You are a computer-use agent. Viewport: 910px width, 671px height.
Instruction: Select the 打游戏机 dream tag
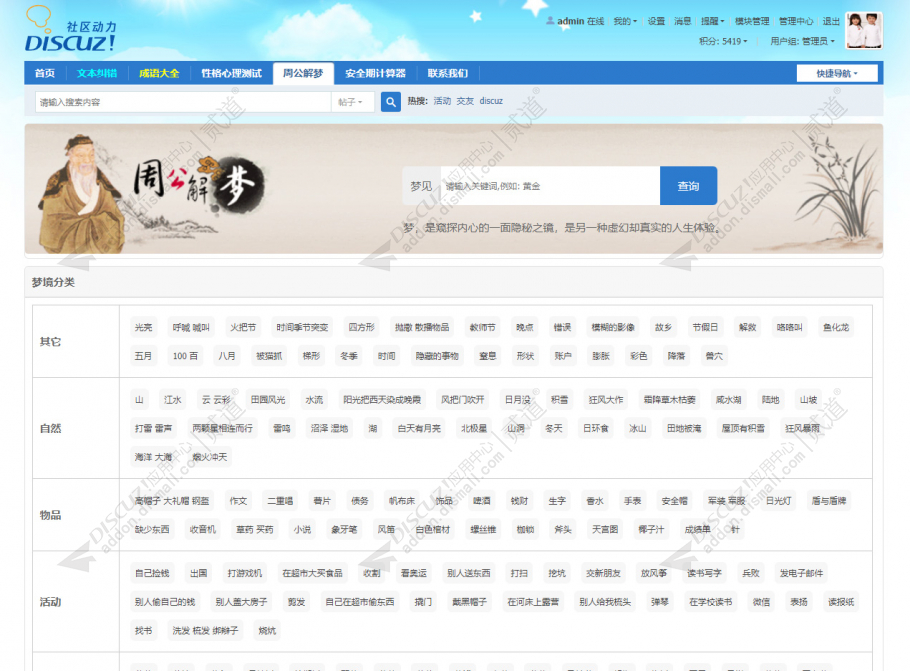[x=245, y=573]
